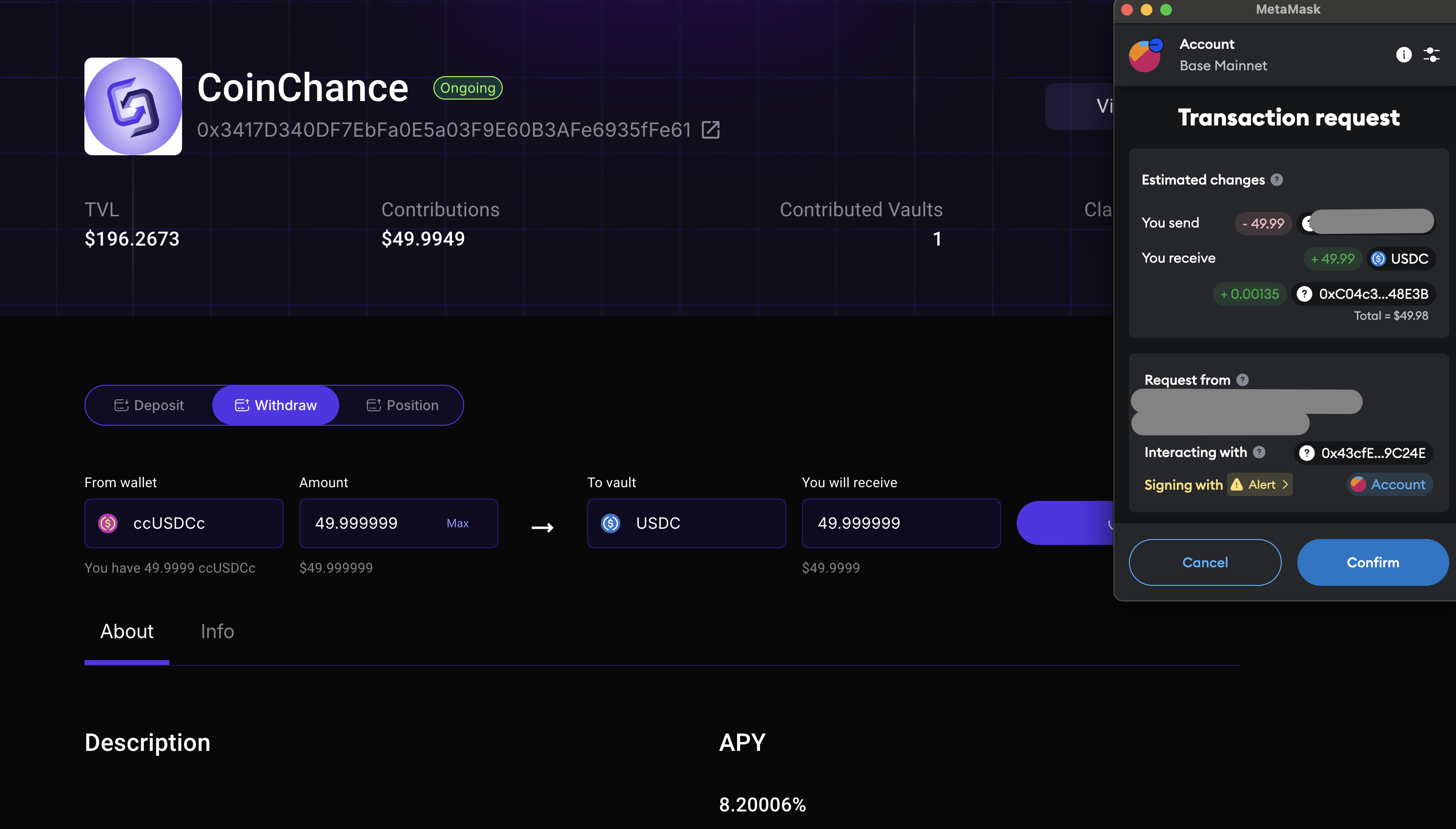Open the About tab
Viewport: 1456px width, 829px height.
coord(126,631)
